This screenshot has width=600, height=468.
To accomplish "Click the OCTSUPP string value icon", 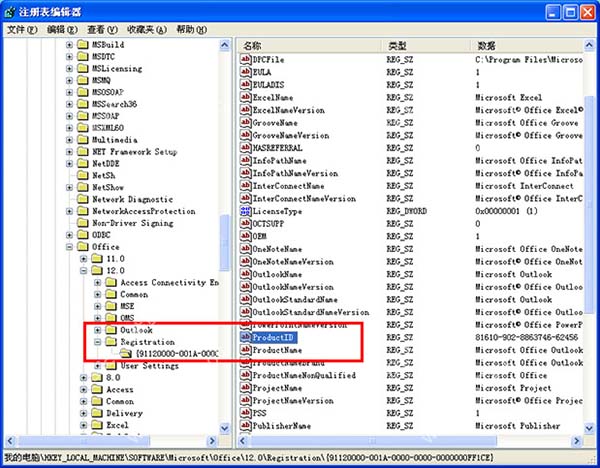I will tap(245, 223).
